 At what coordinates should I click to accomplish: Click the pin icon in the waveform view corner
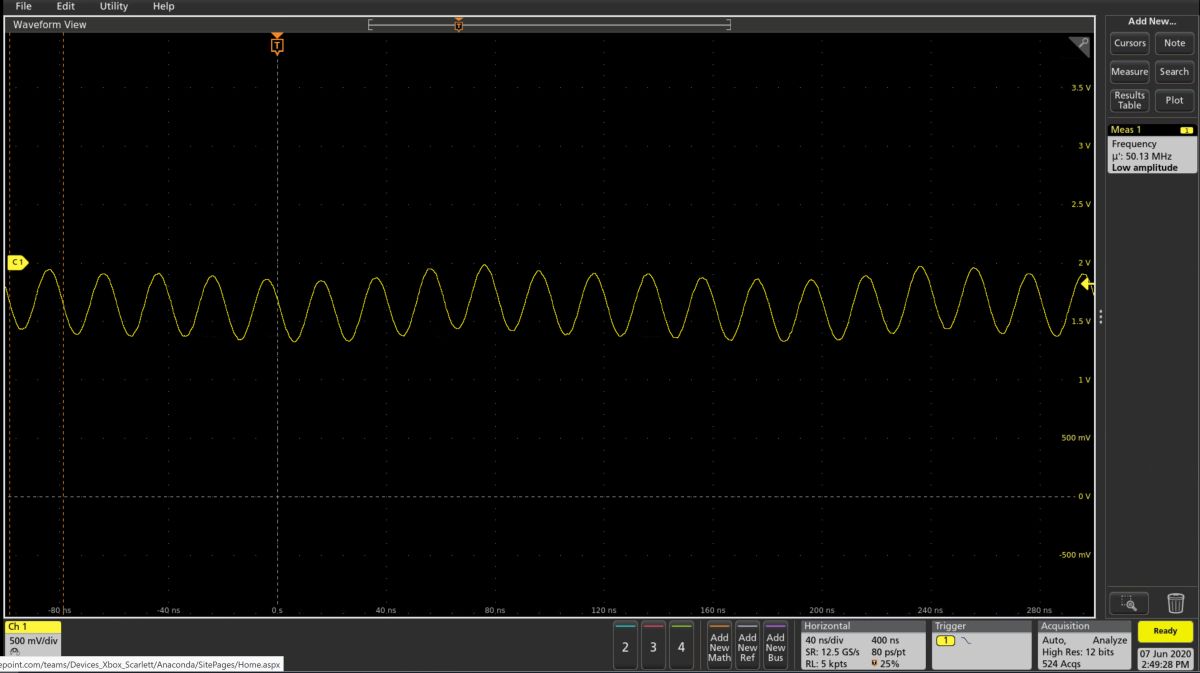[1079, 46]
